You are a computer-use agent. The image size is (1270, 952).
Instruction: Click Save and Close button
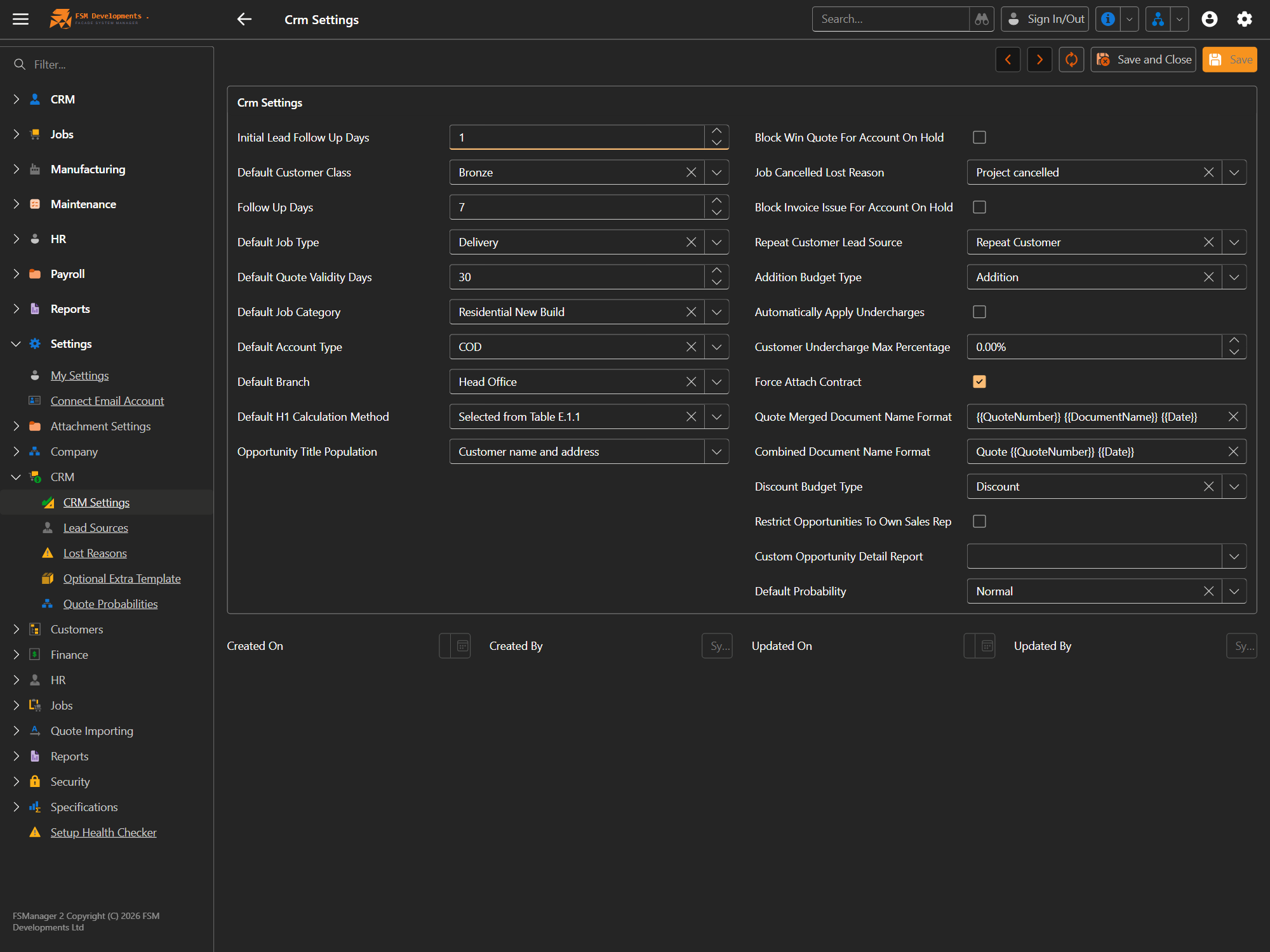1143,60
